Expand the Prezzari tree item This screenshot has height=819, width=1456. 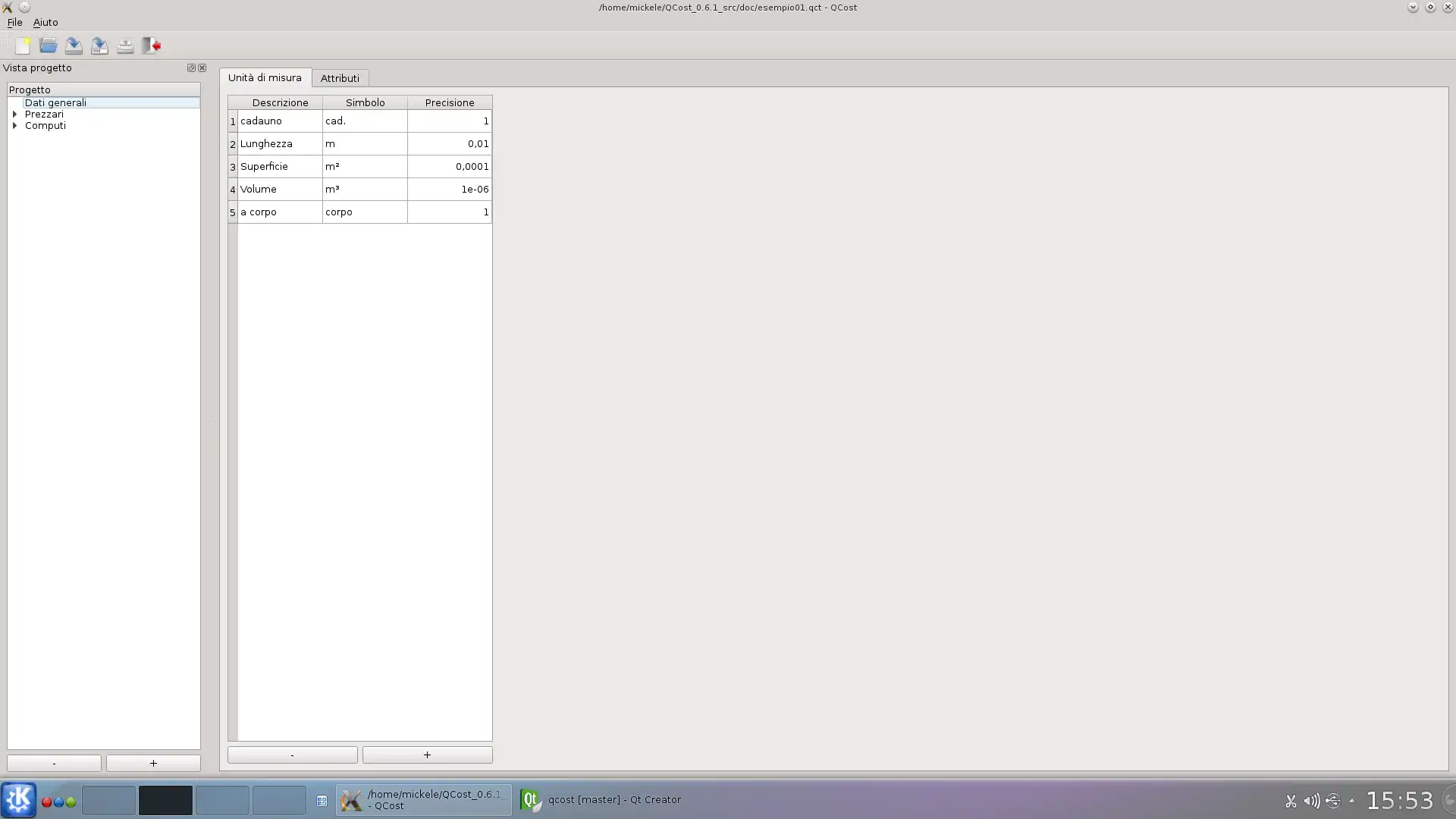pos(14,114)
